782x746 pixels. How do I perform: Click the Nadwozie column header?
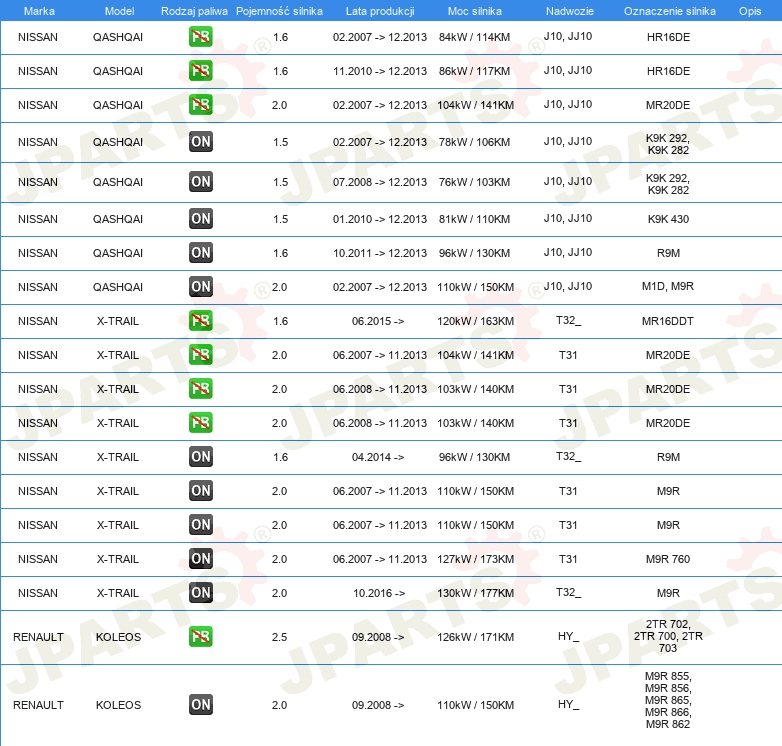coord(570,11)
